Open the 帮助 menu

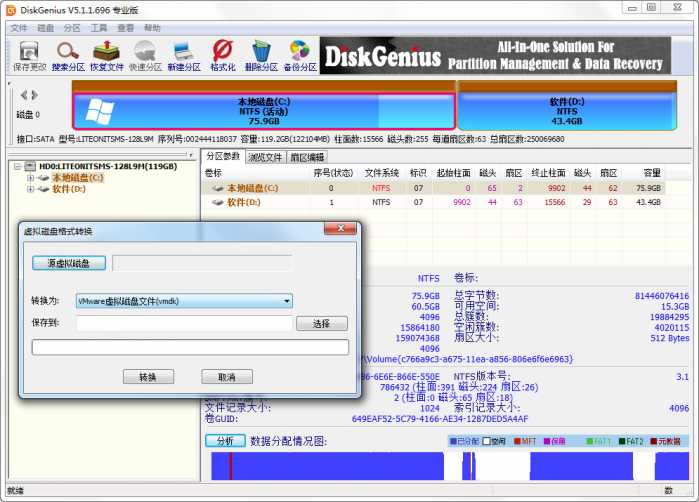(x=152, y=28)
